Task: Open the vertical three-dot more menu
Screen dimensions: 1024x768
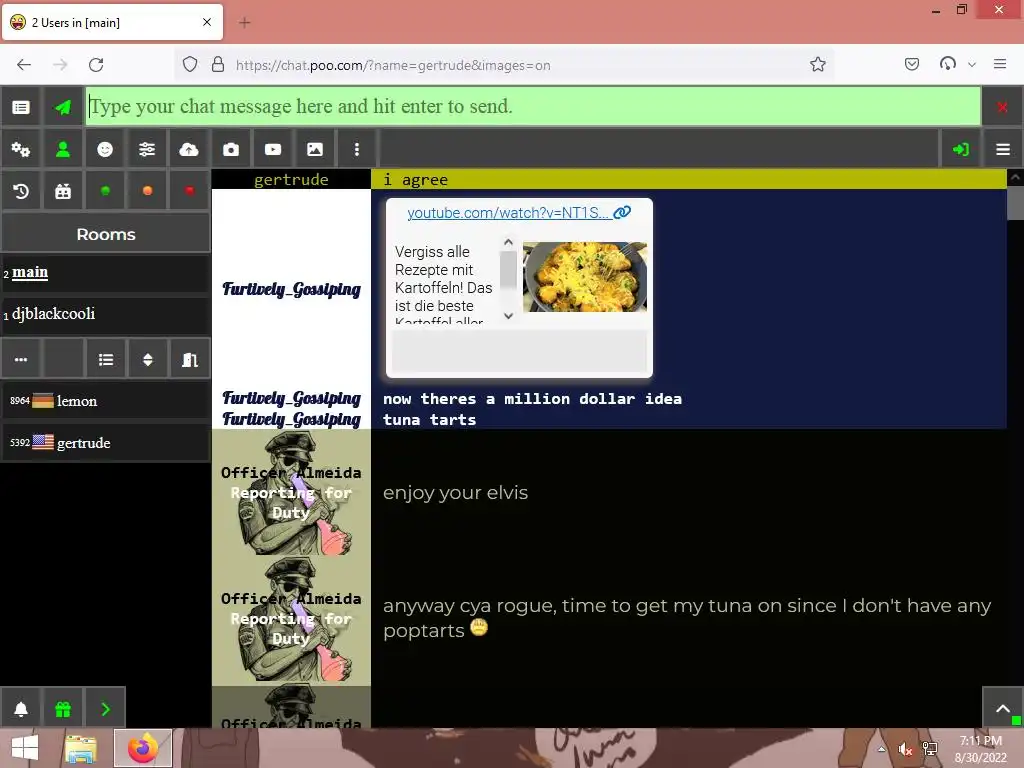Action: click(x=357, y=150)
